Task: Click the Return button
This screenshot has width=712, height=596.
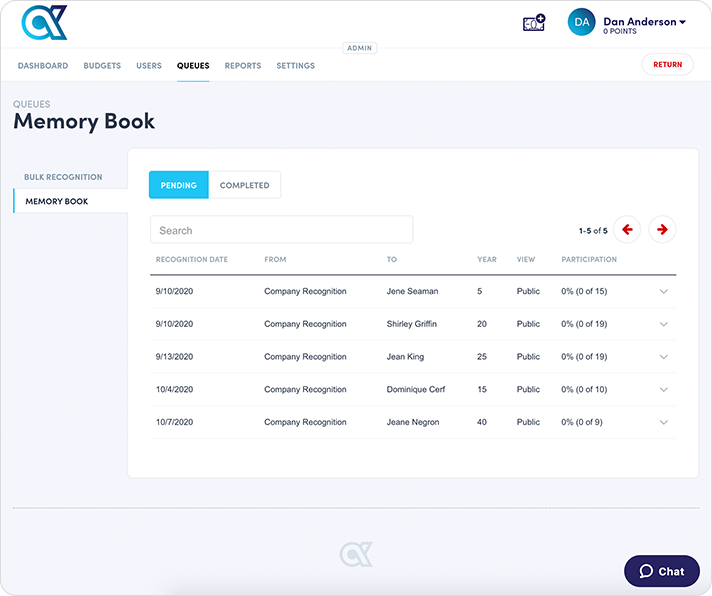Action: pos(667,65)
